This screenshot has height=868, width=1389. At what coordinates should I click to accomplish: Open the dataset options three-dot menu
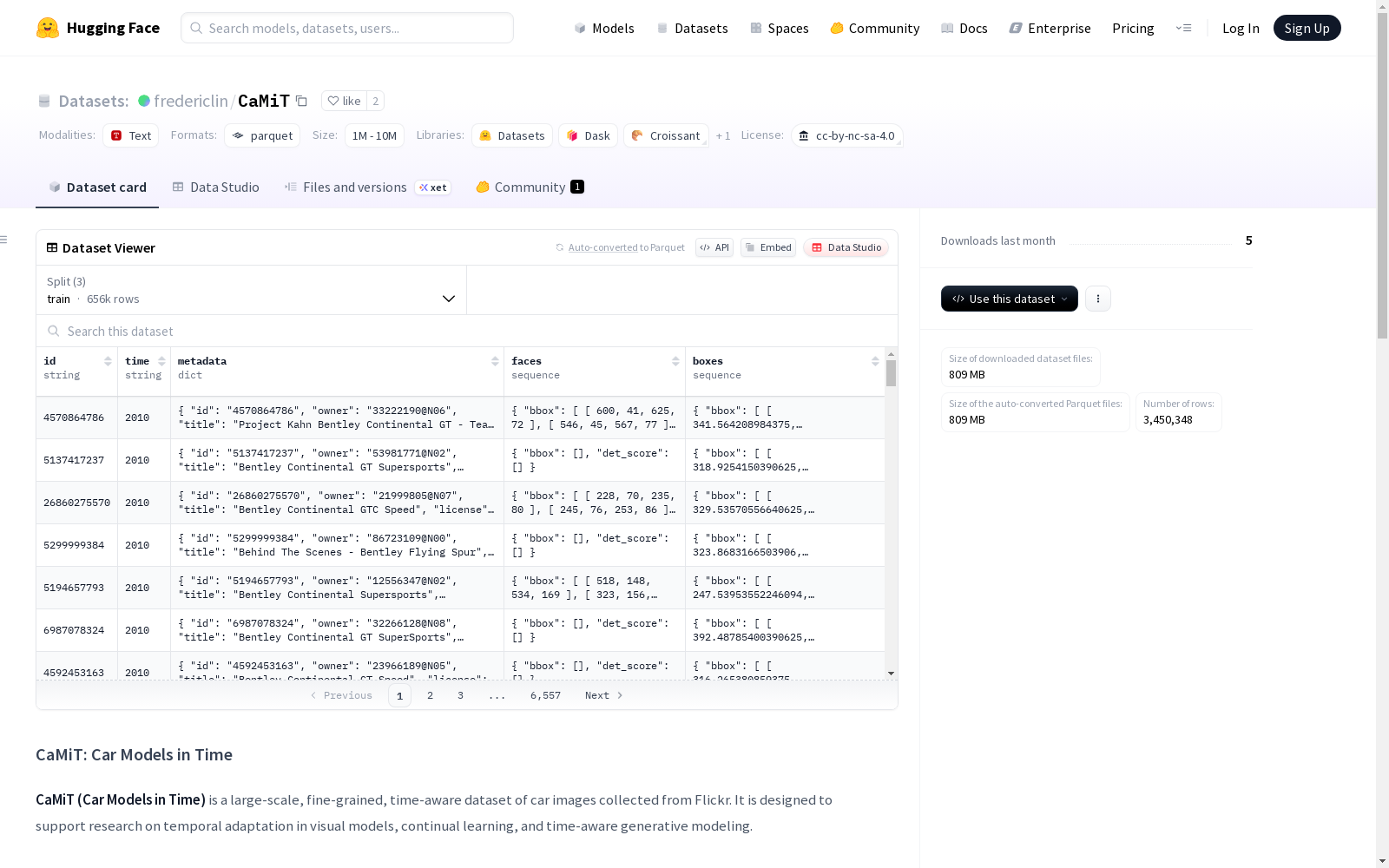(x=1098, y=299)
